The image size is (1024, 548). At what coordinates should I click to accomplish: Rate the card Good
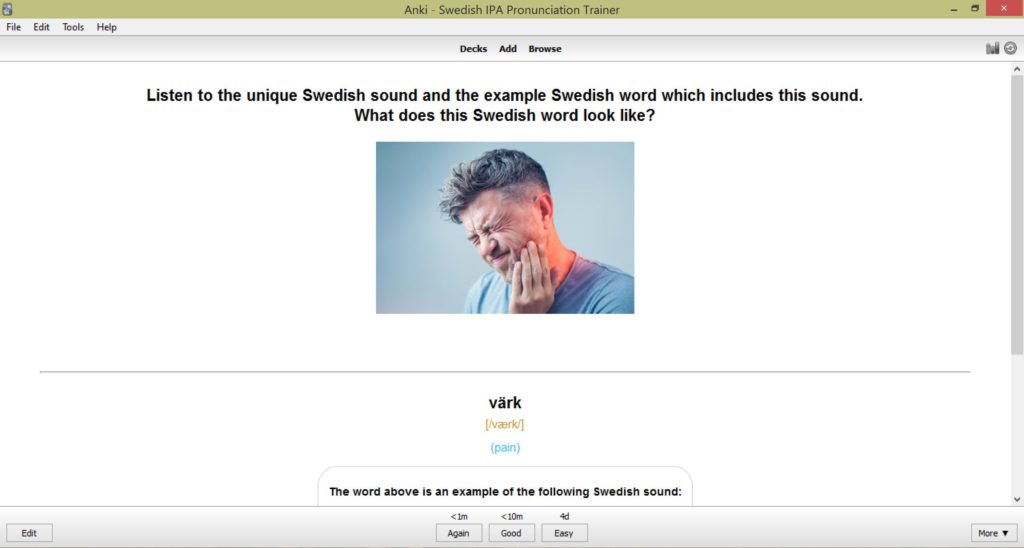click(x=511, y=533)
